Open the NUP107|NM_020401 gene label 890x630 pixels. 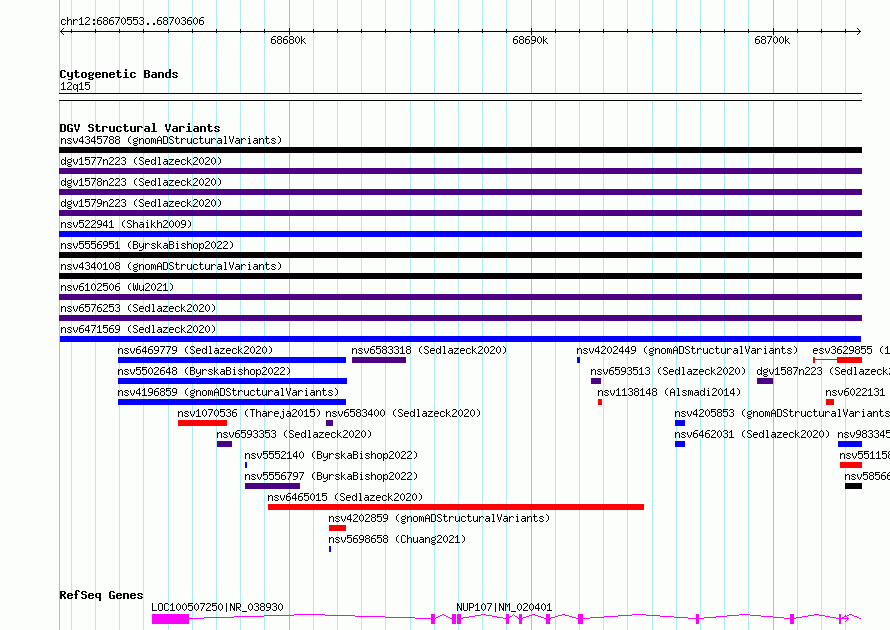[x=504, y=607]
